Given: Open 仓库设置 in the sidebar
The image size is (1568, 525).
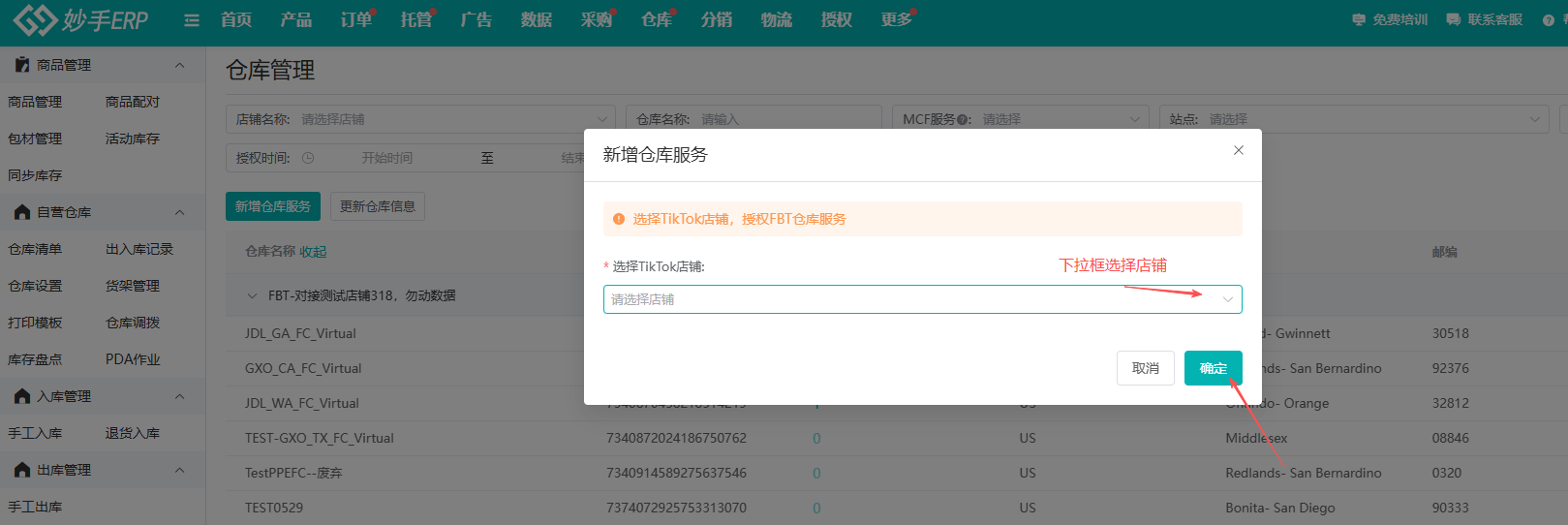Looking at the screenshot, I should (x=35, y=286).
